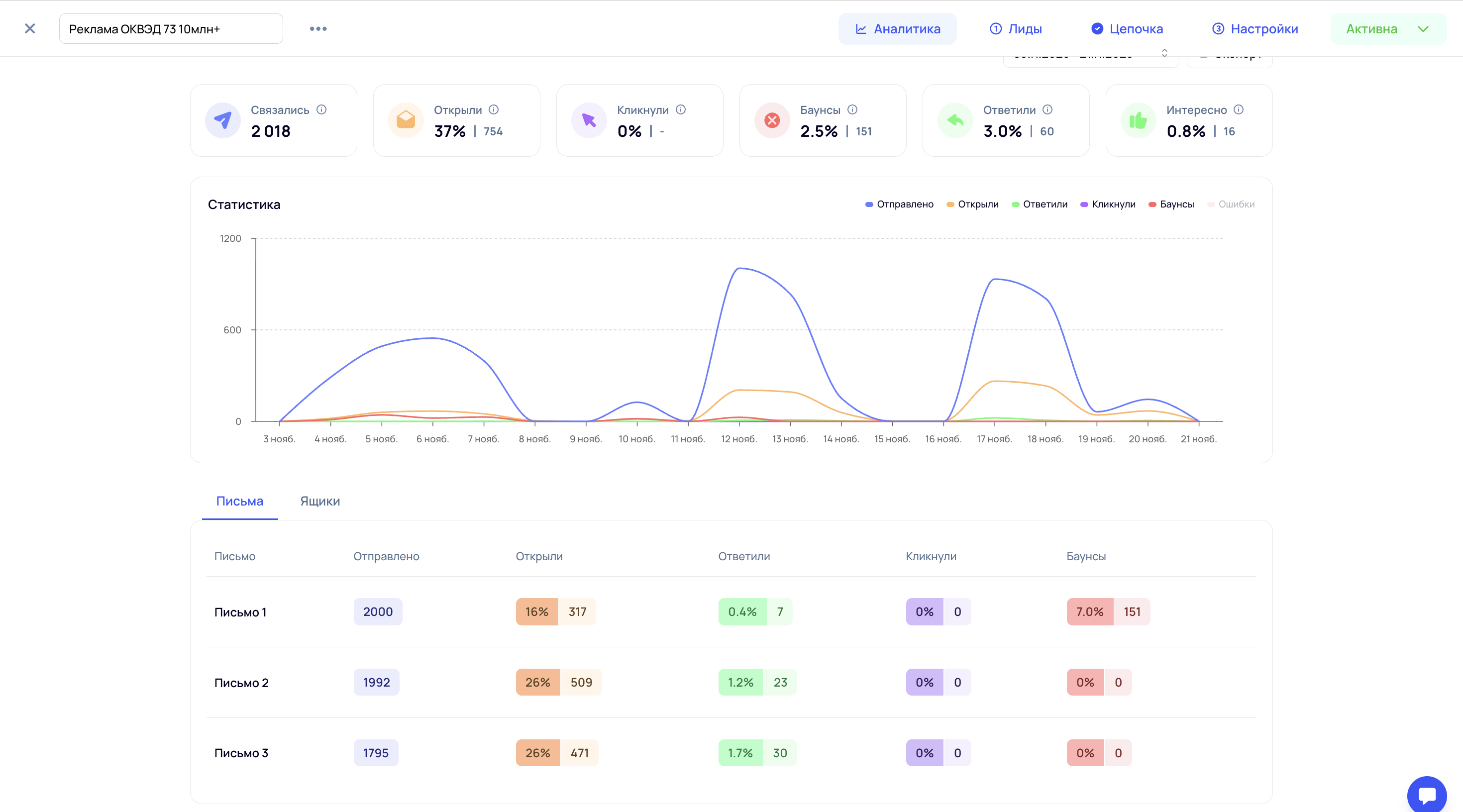Switch to the Ящики tab

pyautogui.click(x=320, y=502)
